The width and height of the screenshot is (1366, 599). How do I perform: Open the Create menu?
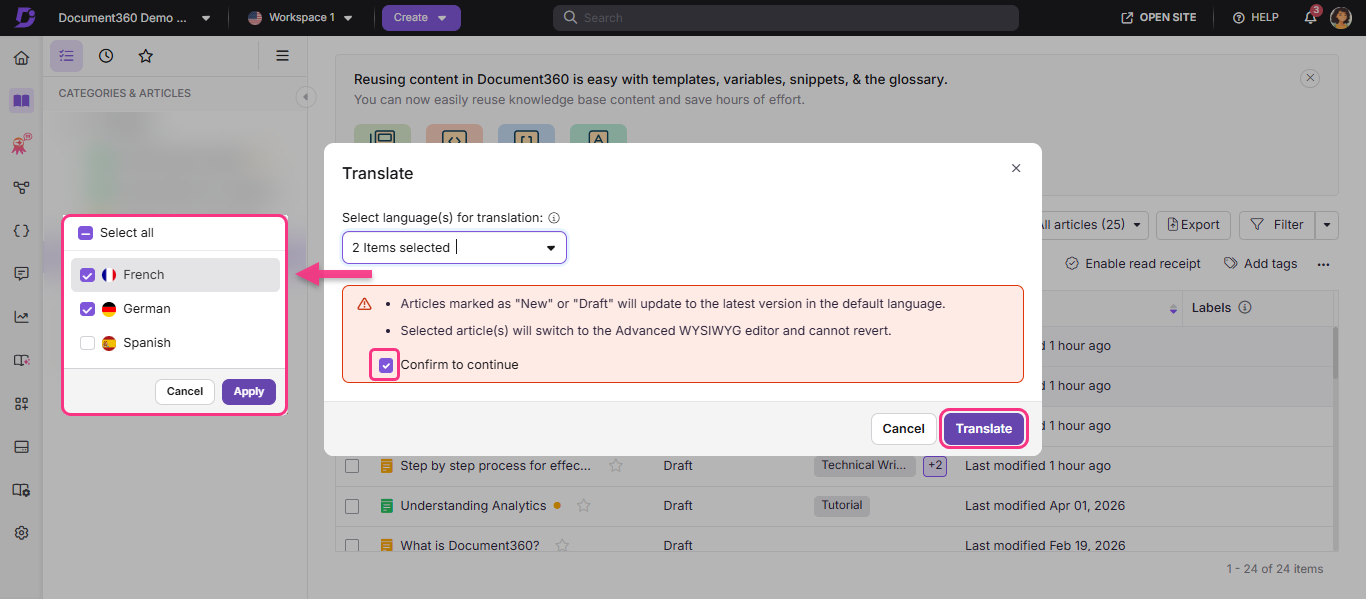click(x=421, y=17)
